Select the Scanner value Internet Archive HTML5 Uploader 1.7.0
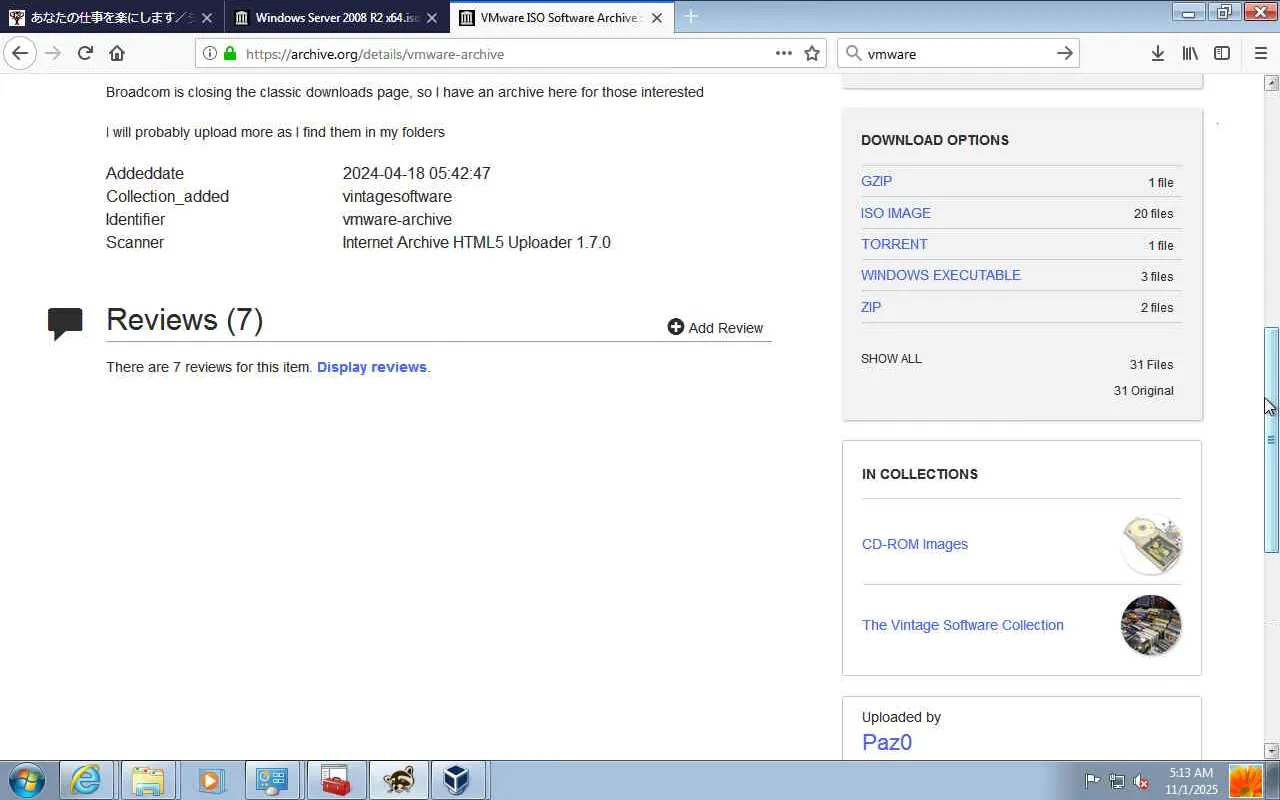 point(476,242)
